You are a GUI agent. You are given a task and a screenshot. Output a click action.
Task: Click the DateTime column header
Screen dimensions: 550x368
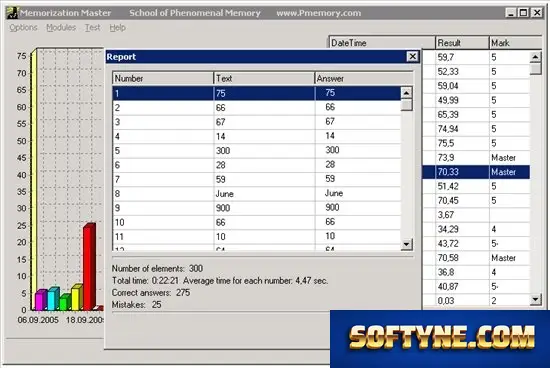382,43
